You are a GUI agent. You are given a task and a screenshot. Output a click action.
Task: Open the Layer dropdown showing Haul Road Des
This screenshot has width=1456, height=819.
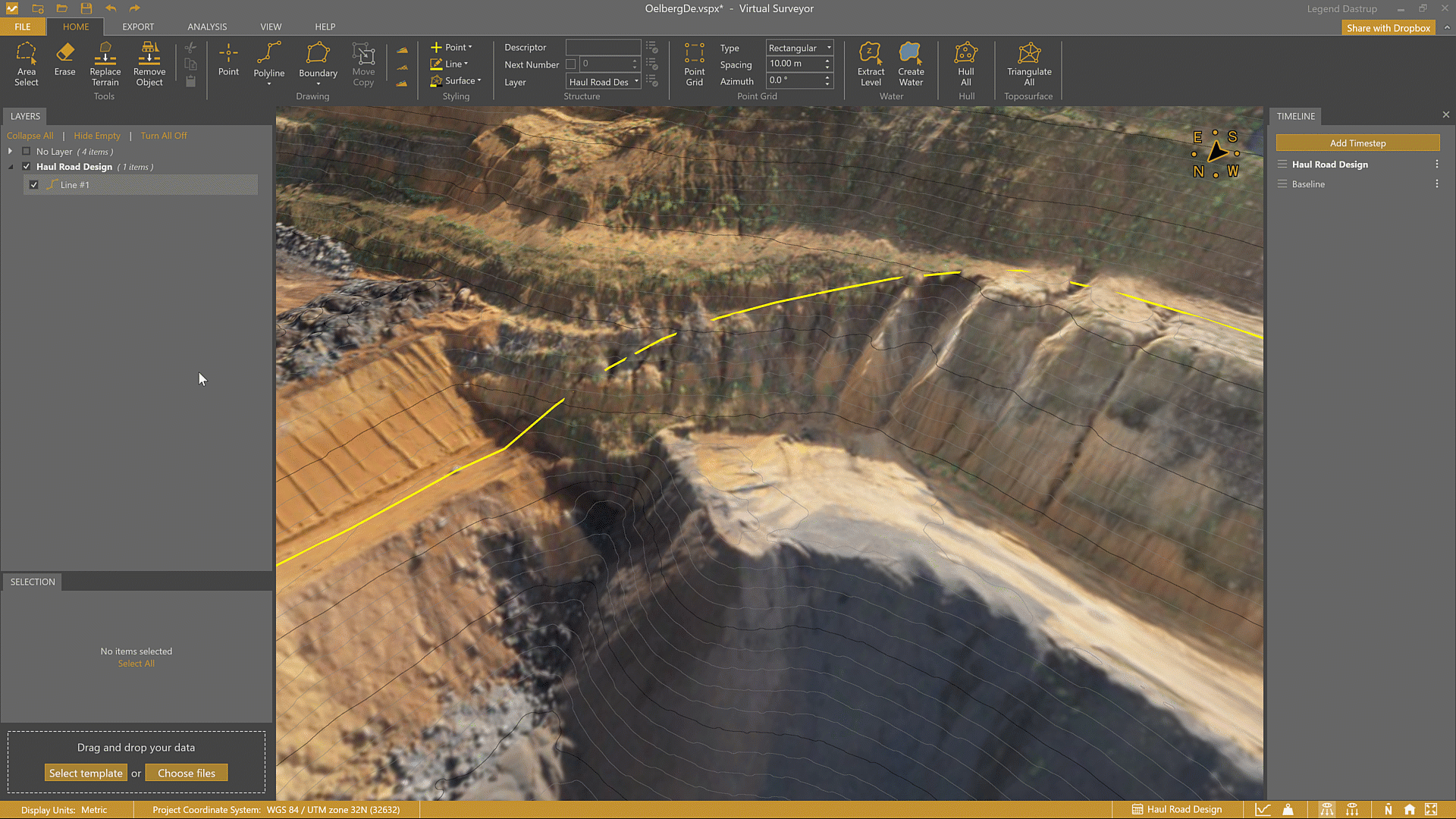pyautogui.click(x=604, y=82)
